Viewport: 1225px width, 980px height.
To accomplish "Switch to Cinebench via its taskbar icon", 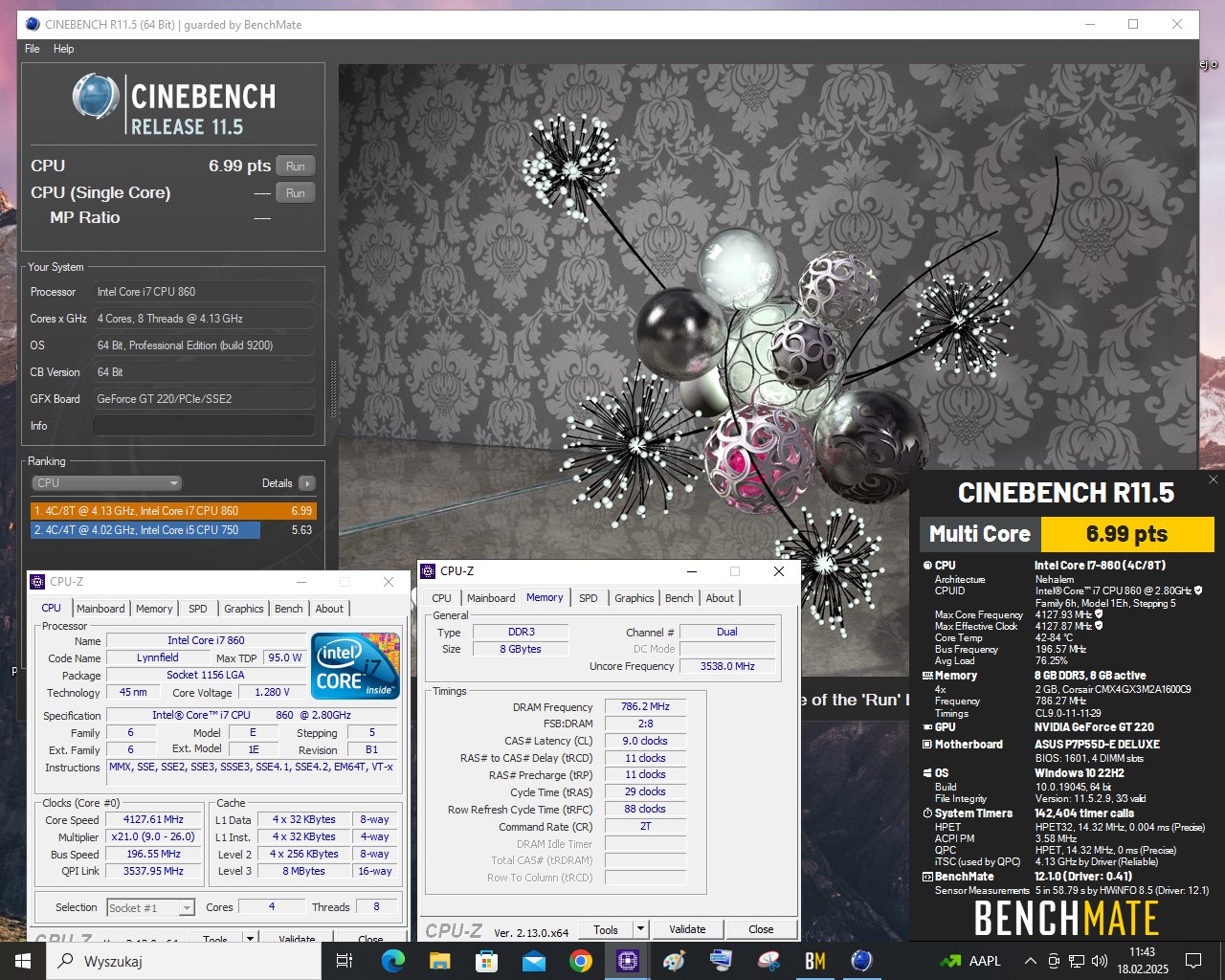I will click(862, 961).
